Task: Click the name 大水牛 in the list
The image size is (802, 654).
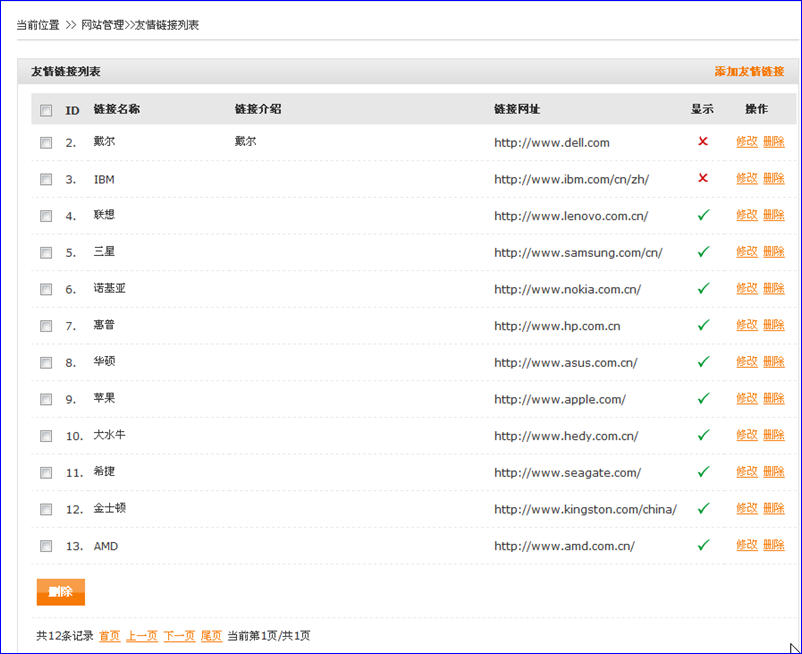Action: pyautogui.click(x=109, y=435)
